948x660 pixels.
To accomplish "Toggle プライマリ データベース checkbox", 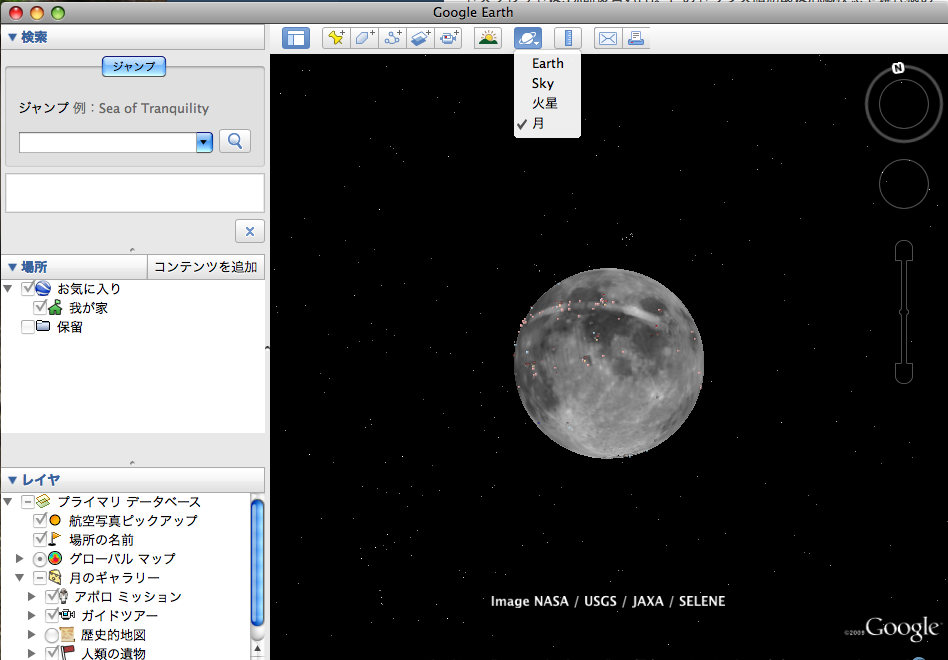I will (28, 502).
